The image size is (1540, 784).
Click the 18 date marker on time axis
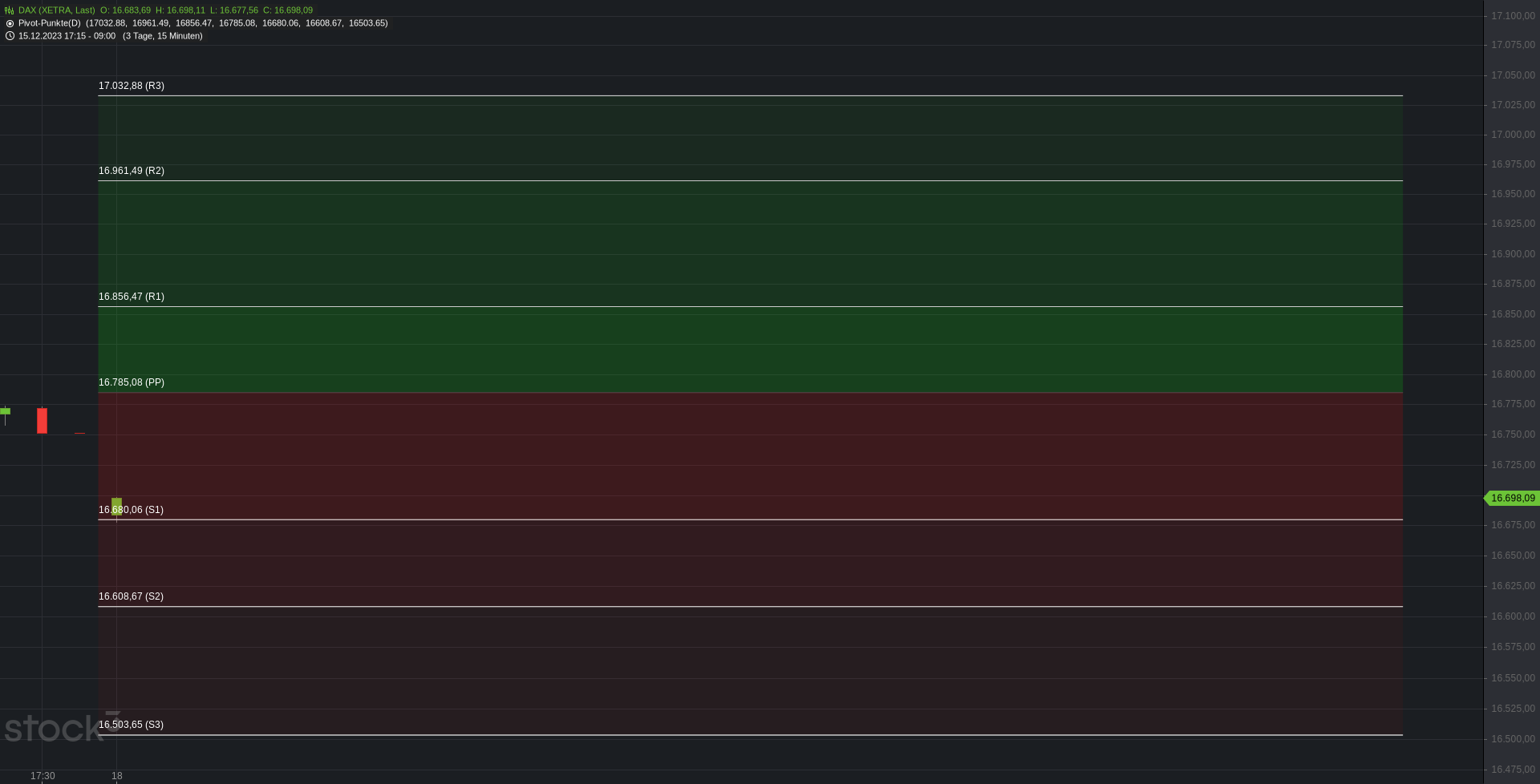point(117,776)
